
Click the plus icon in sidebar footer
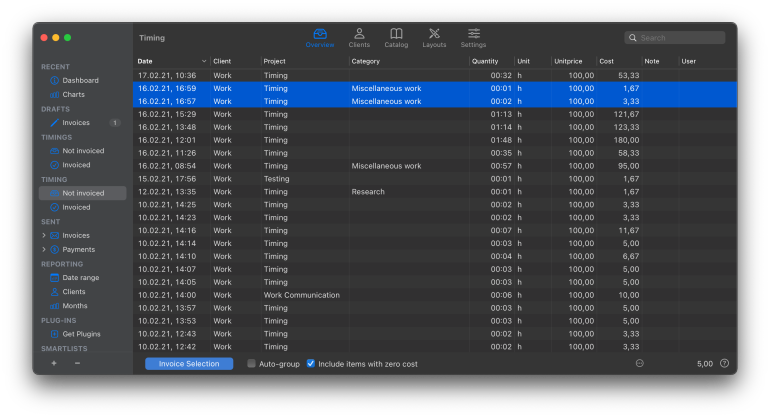coord(53,363)
